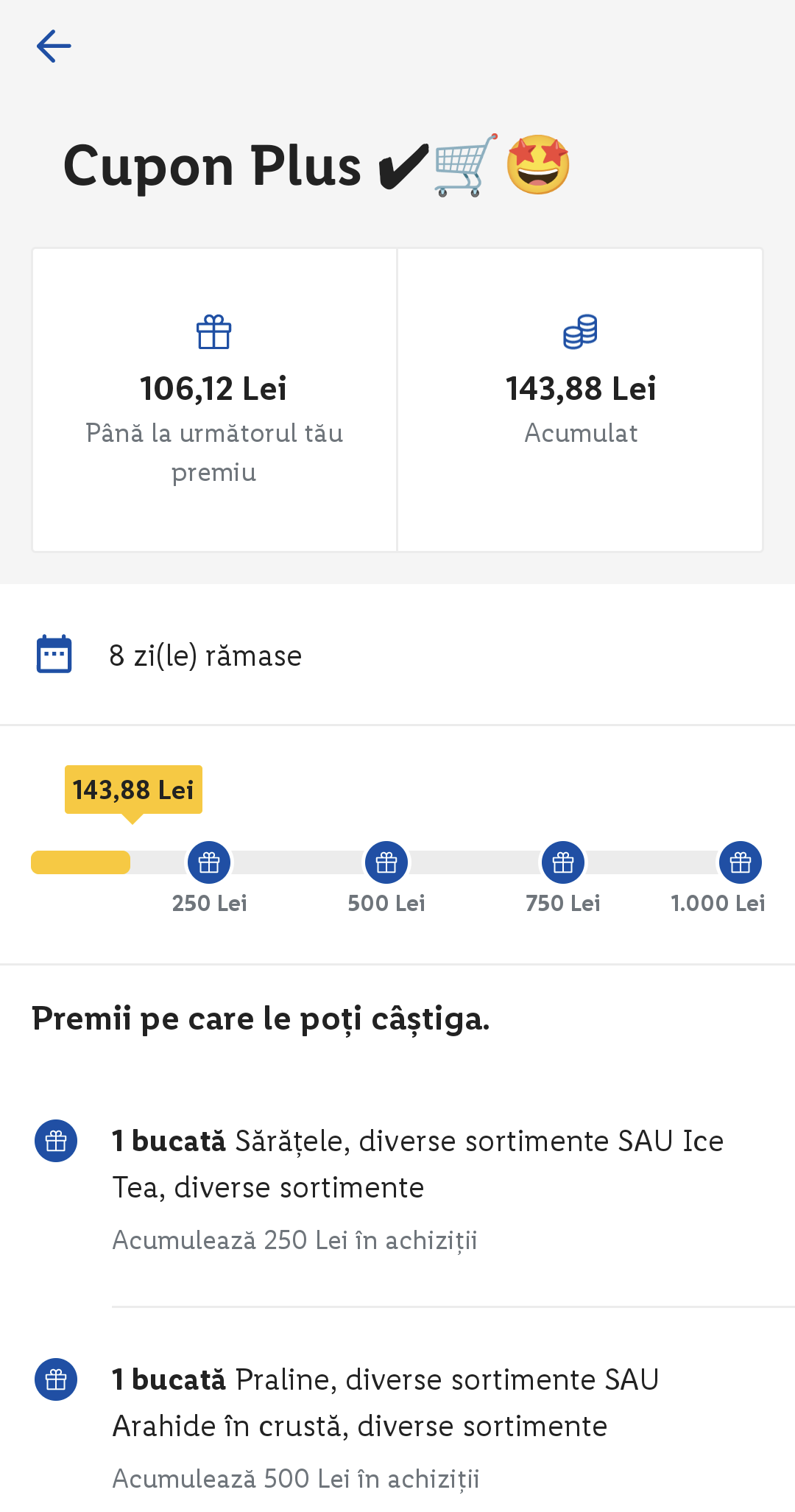This screenshot has height=1512, width=795.
Task: Tap the yellow 143,88 Lei progress tooltip
Action: coord(133,790)
